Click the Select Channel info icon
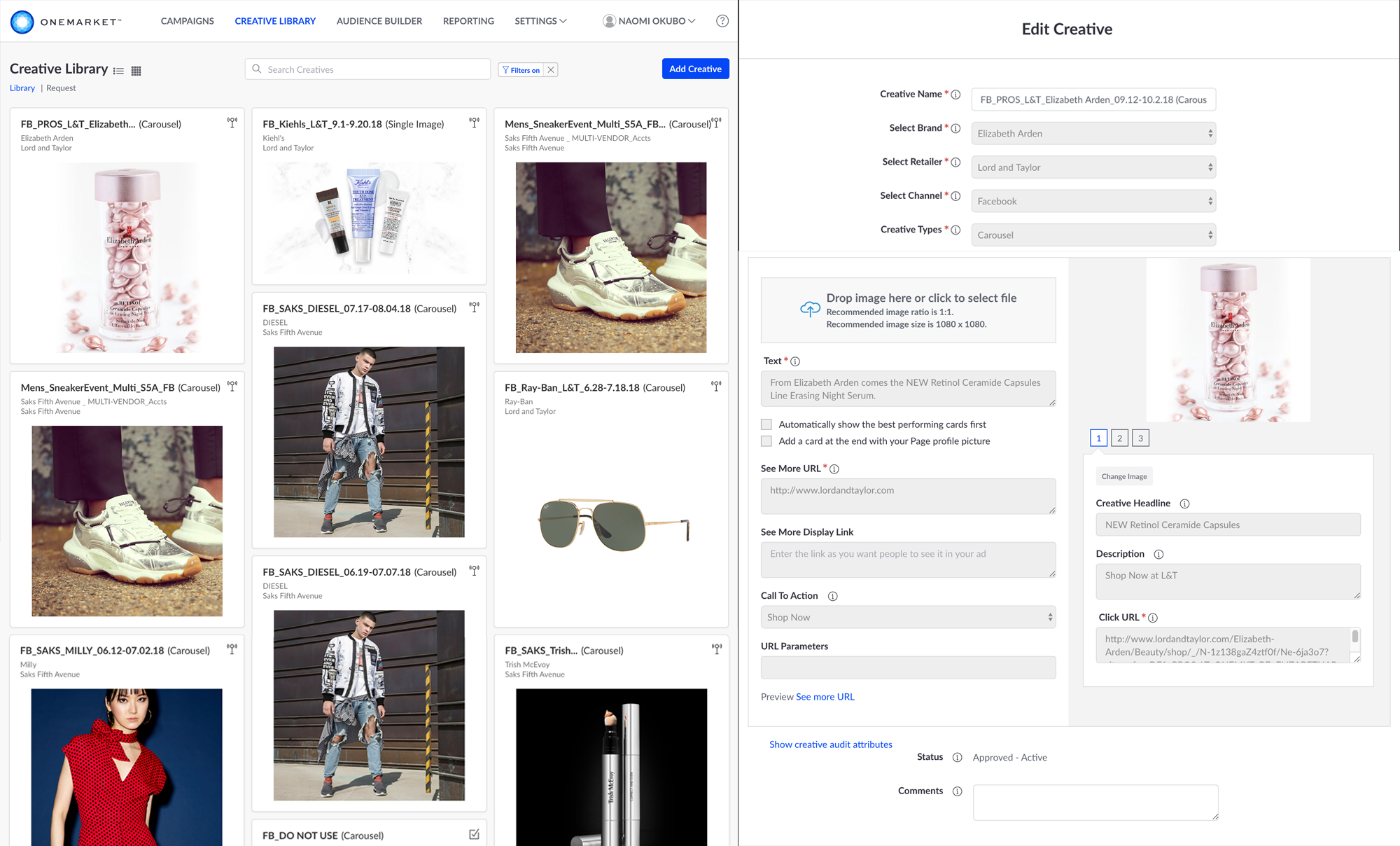This screenshot has width=1400, height=846. pyautogui.click(x=955, y=196)
